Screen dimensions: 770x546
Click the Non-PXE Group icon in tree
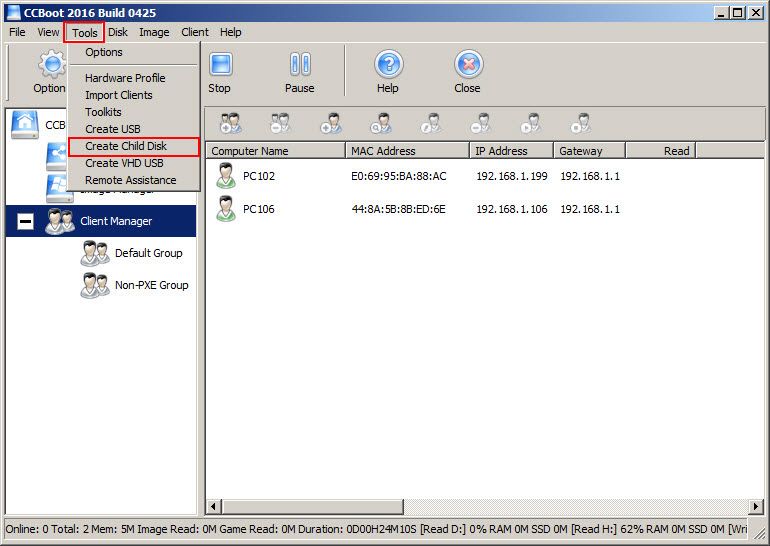coord(95,285)
